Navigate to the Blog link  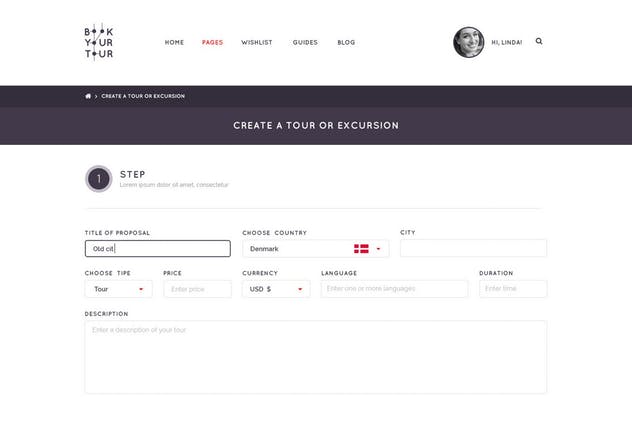[x=346, y=43]
